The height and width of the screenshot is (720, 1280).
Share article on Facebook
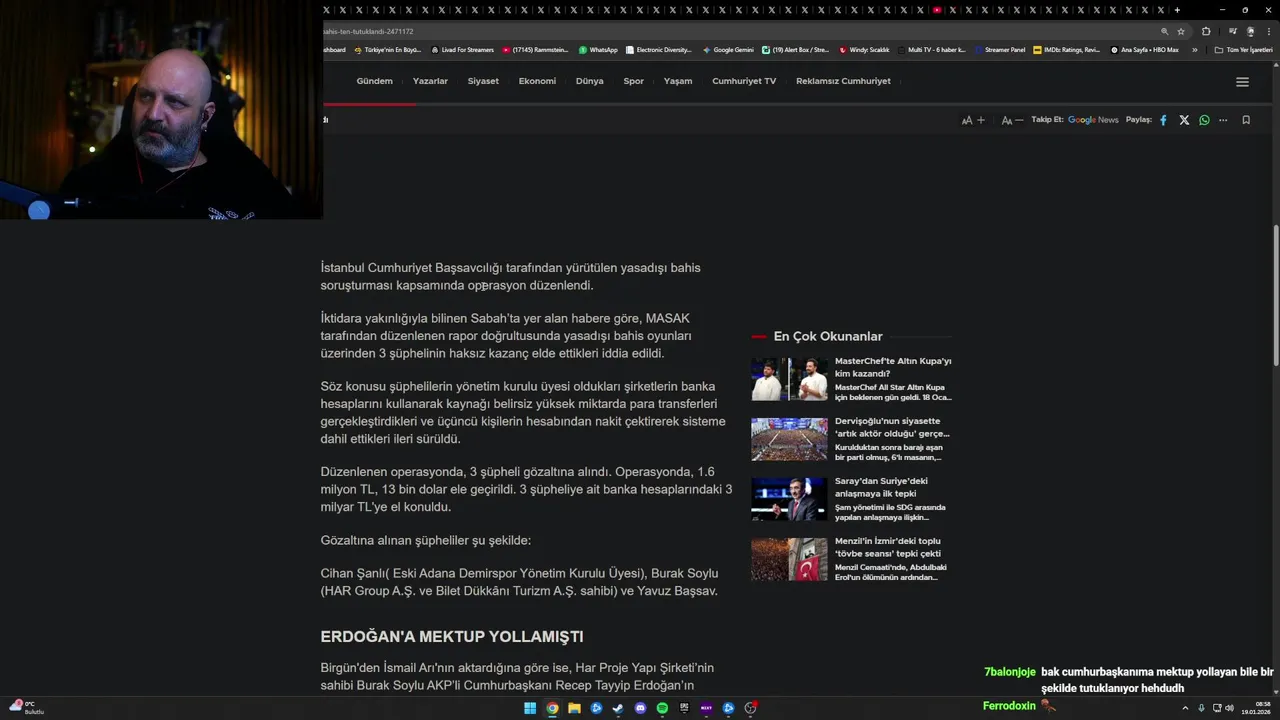click(x=1163, y=120)
